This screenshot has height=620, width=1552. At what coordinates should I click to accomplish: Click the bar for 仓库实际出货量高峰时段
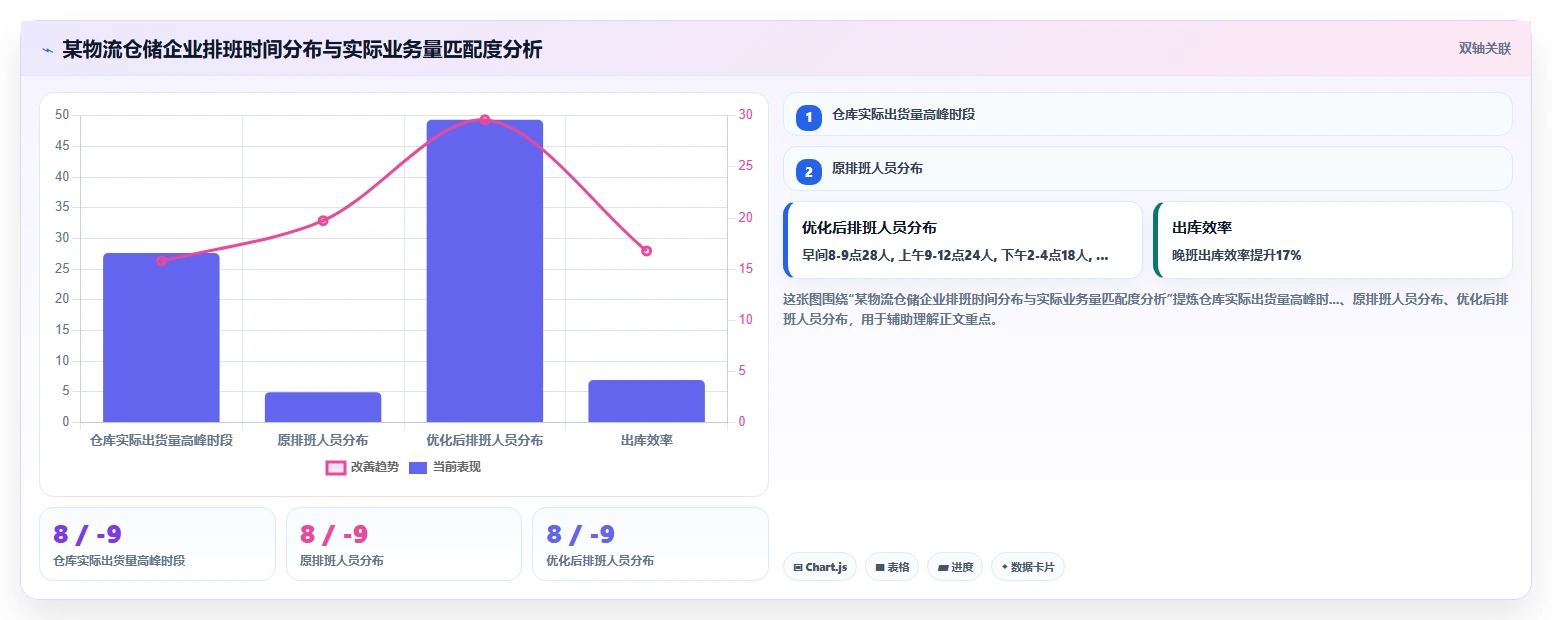tap(161, 337)
